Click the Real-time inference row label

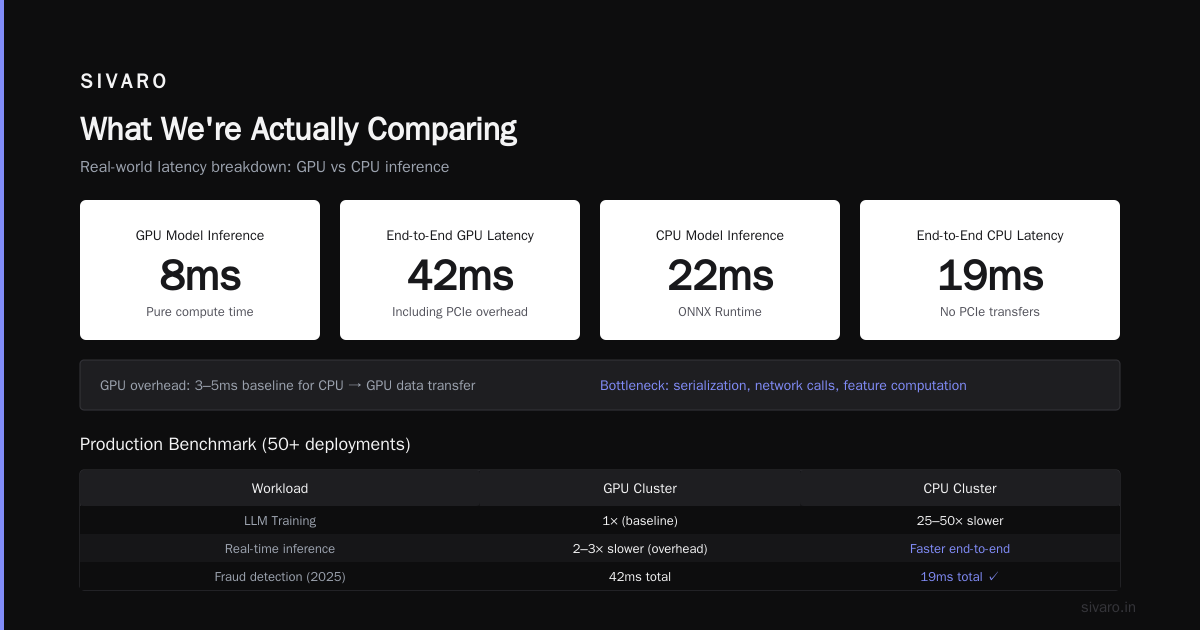click(280, 549)
